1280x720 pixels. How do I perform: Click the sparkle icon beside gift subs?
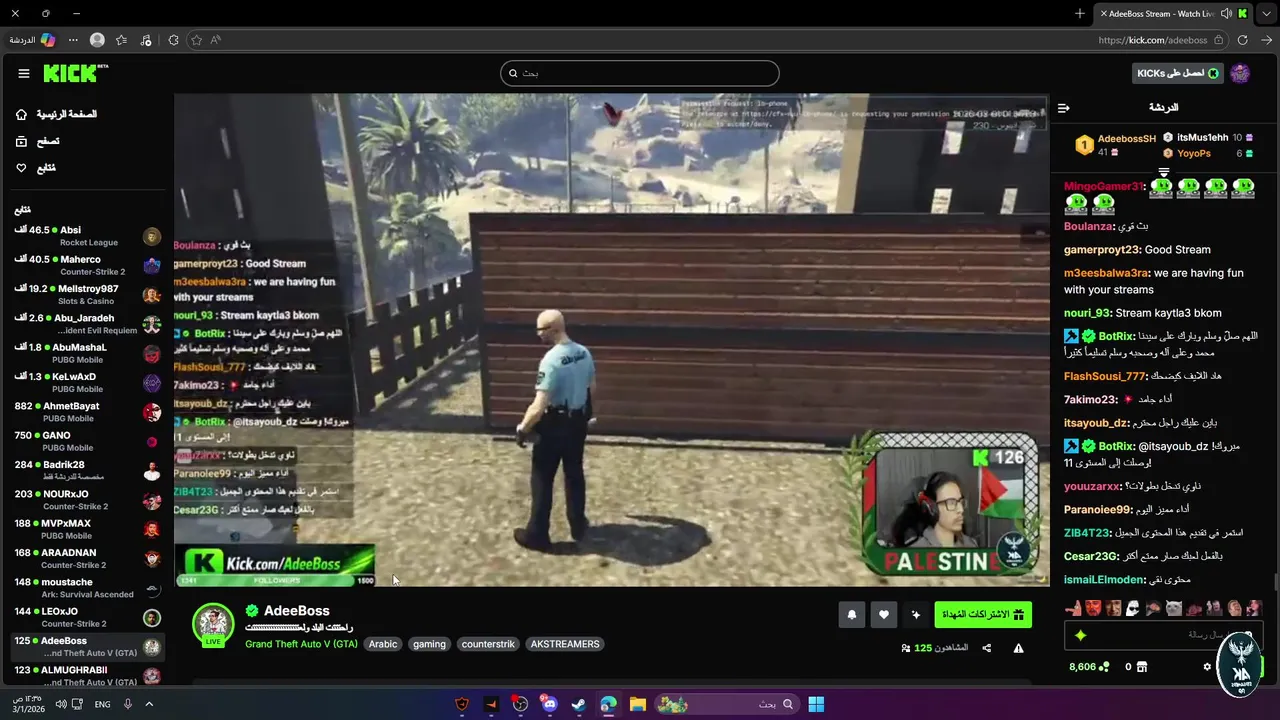(915, 615)
